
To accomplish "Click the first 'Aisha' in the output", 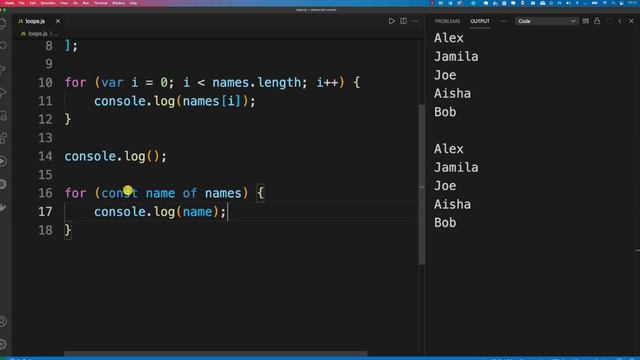I will point(452,93).
